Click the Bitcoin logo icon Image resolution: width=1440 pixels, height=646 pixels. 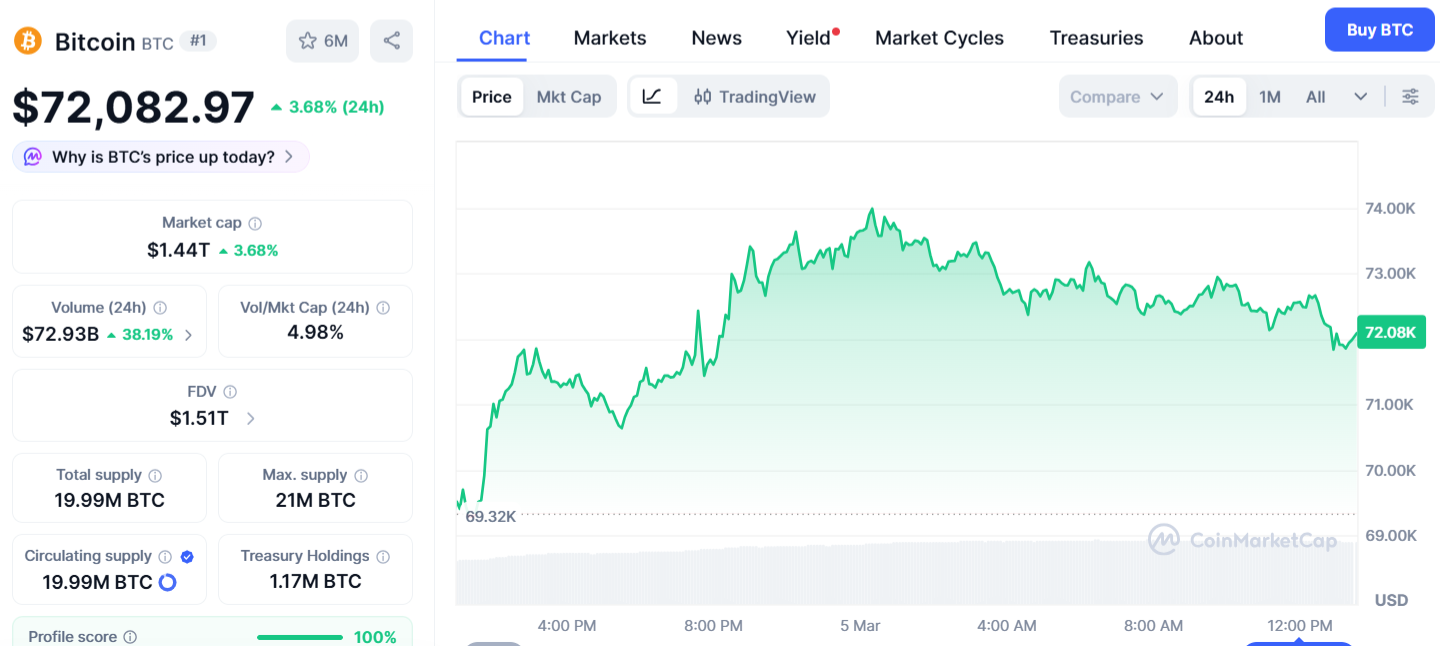27,41
